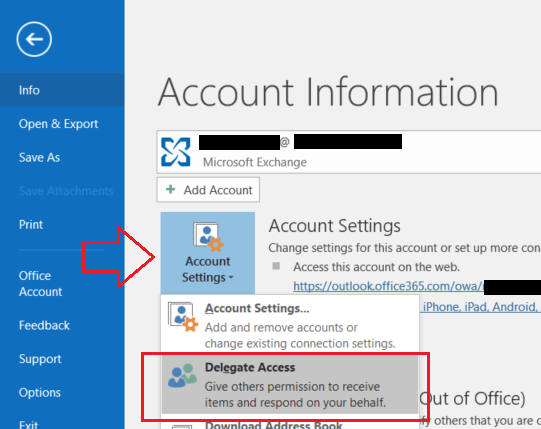This screenshot has width=541, height=429.
Task: Open the account selector showing Microsoft Exchange
Action: pyautogui.click(x=348, y=152)
